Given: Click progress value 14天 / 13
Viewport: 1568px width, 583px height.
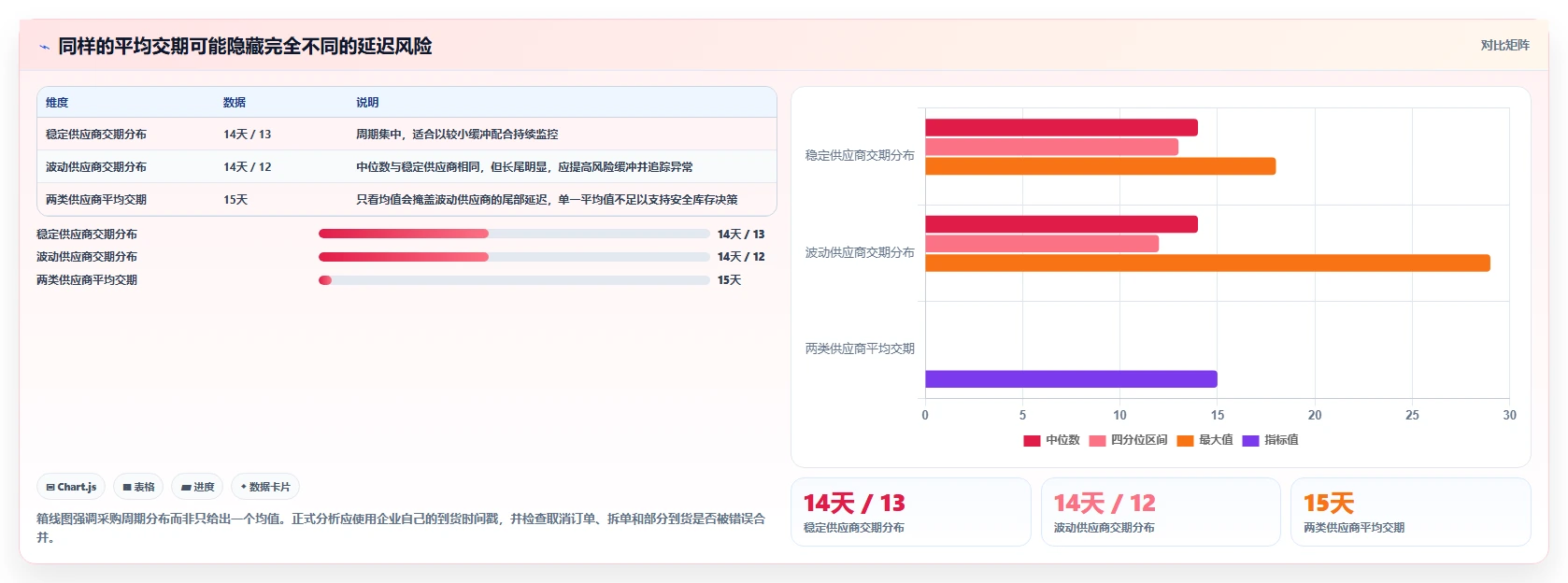Looking at the screenshot, I should coord(741,235).
